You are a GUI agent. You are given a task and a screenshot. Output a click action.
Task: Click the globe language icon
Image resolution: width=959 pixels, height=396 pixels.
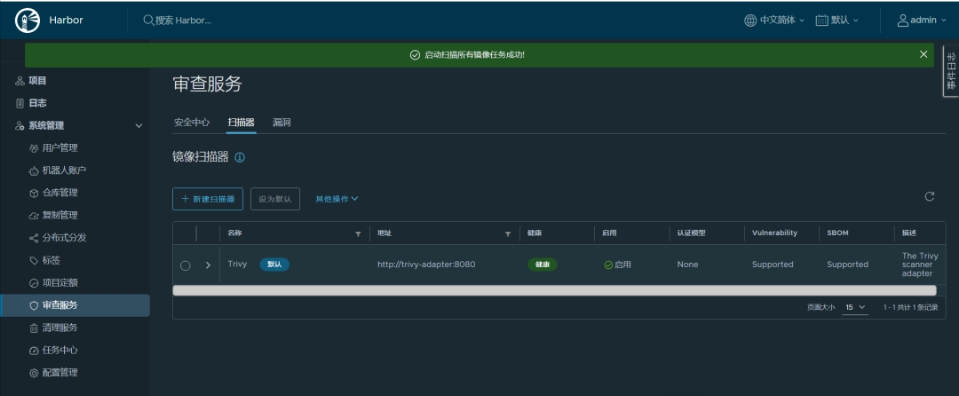(750, 20)
